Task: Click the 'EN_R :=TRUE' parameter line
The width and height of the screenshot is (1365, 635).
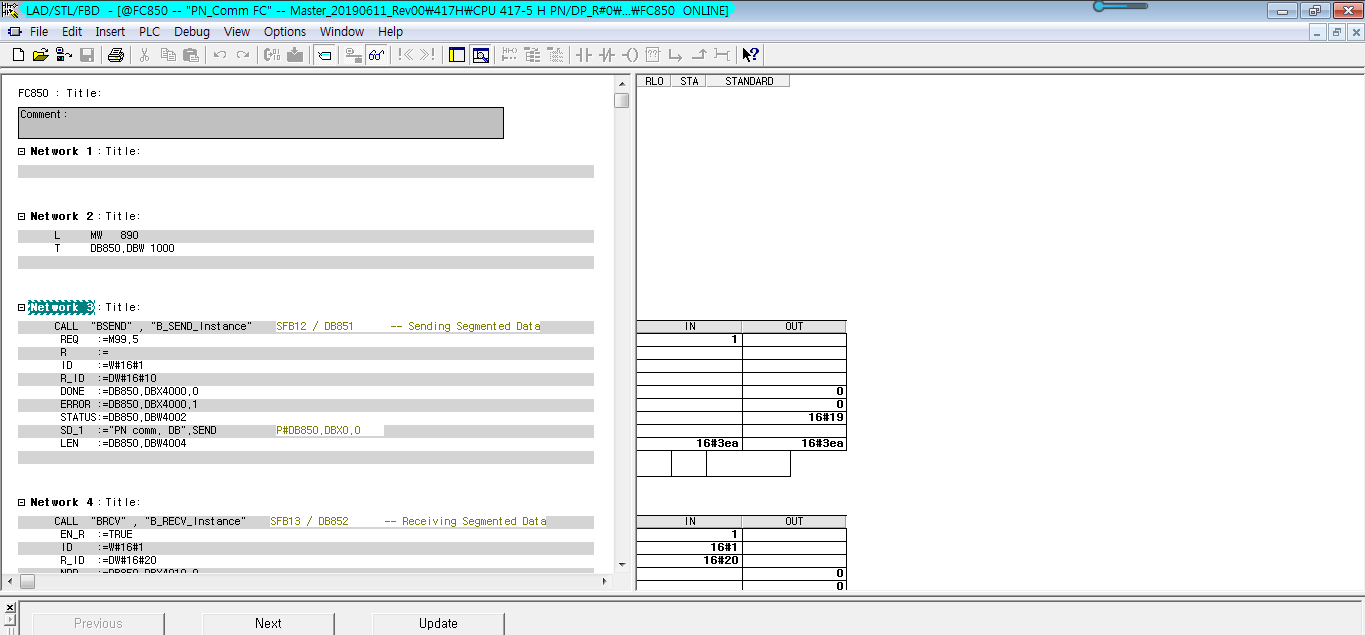Action: pos(306,534)
